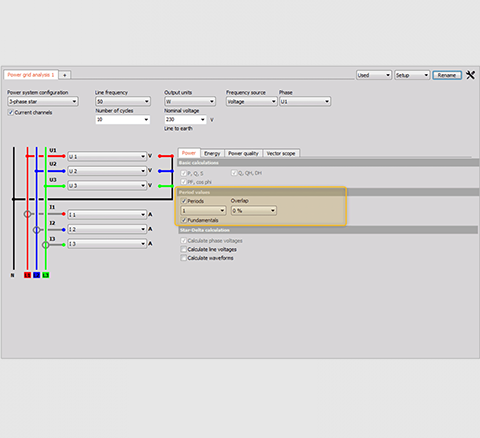Open the Nominal voltage dropdown
Viewport: 480px width, 438px height.
click(185, 119)
